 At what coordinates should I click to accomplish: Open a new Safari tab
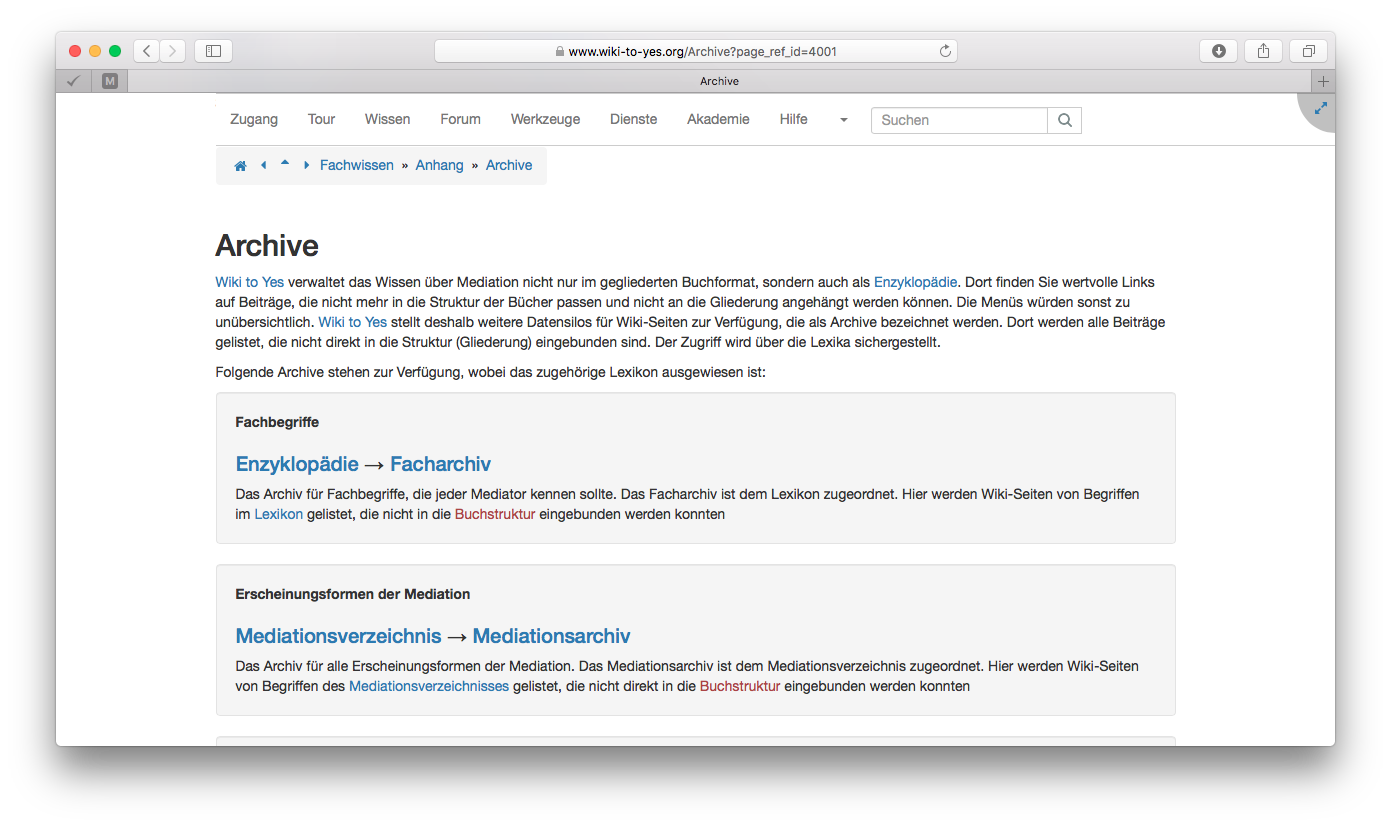[1323, 81]
